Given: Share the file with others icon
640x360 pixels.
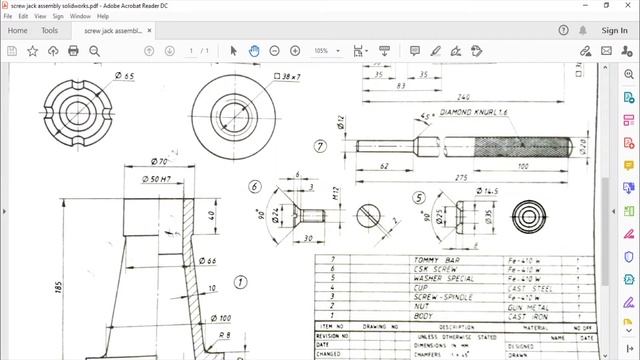Looking at the screenshot, I should coord(627,51).
